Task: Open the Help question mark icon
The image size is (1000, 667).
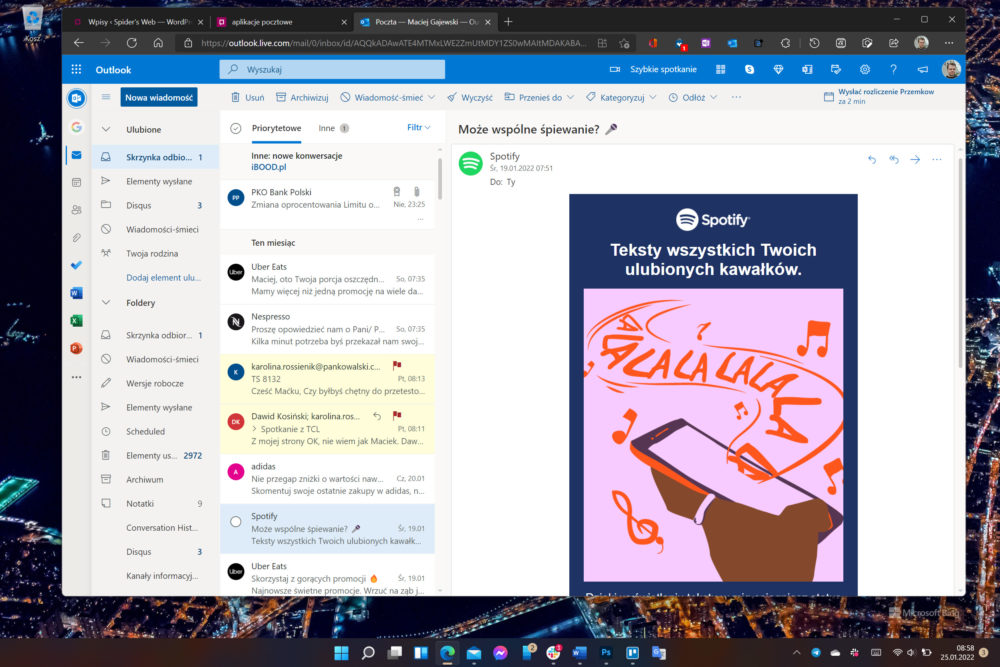Action: 893,70
